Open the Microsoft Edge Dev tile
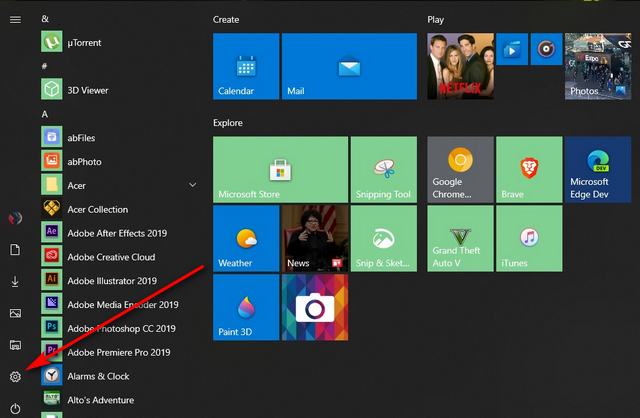Viewport: 640px width, 418px height. tap(598, 169)
